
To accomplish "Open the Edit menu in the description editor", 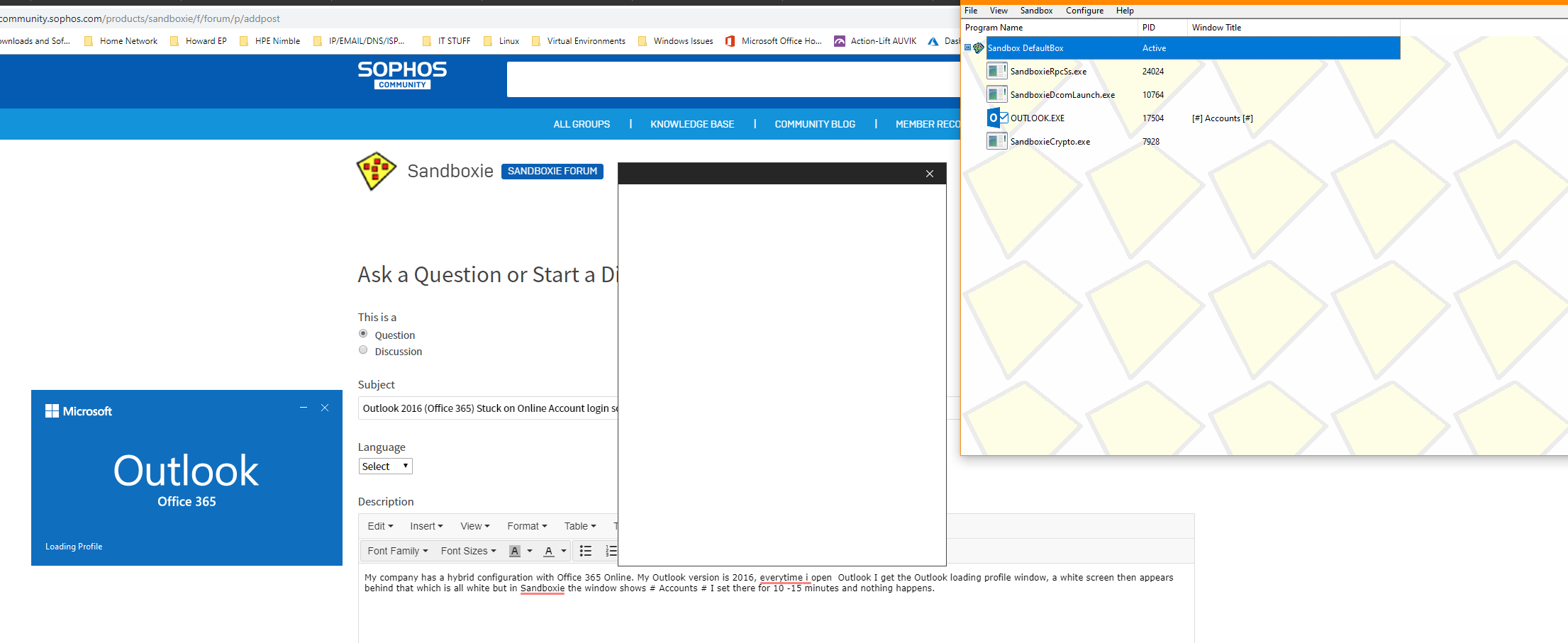I will point(380,526).
